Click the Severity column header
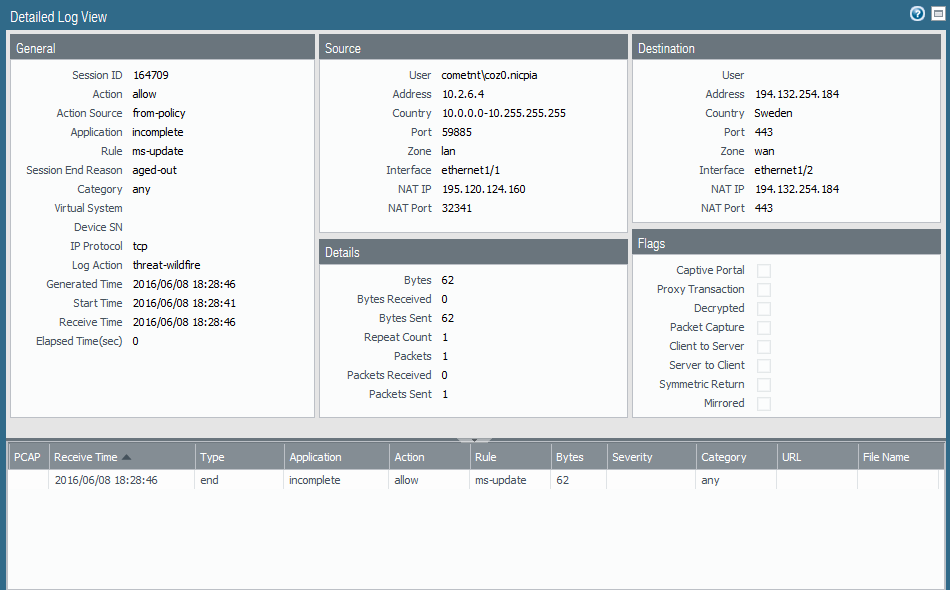Viewport: 950px width, 590px height. tap(632, 457)
